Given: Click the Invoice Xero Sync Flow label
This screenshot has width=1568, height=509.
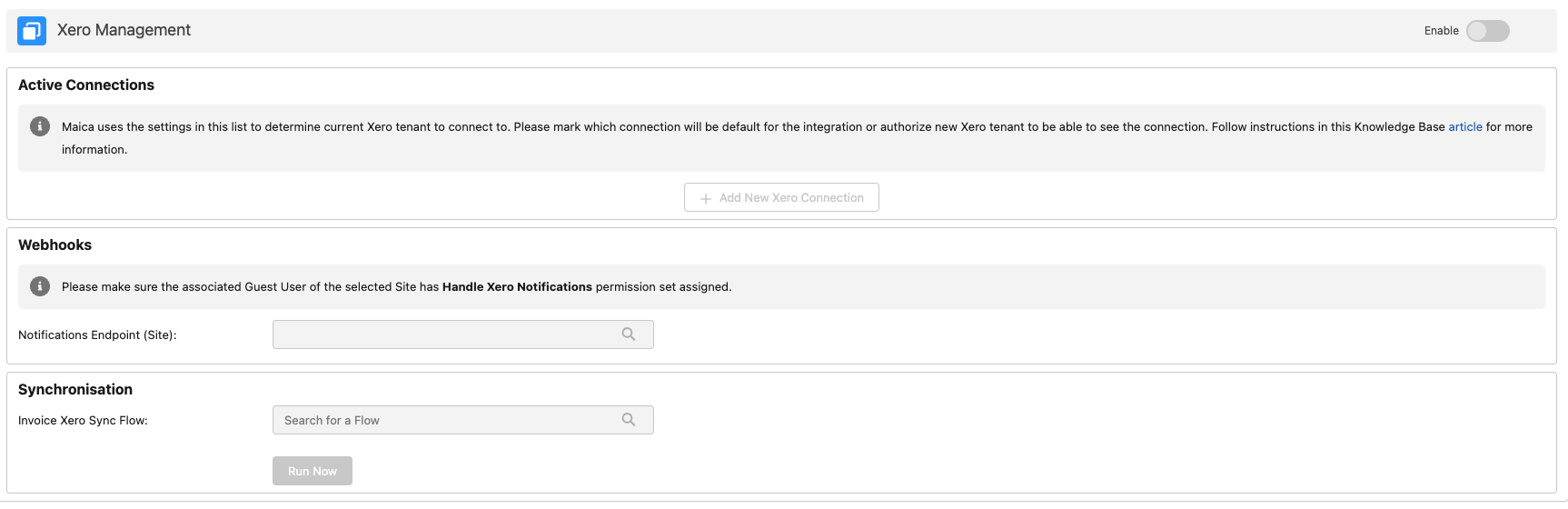Looking at the screenshot, I should [x=83, y=421].
